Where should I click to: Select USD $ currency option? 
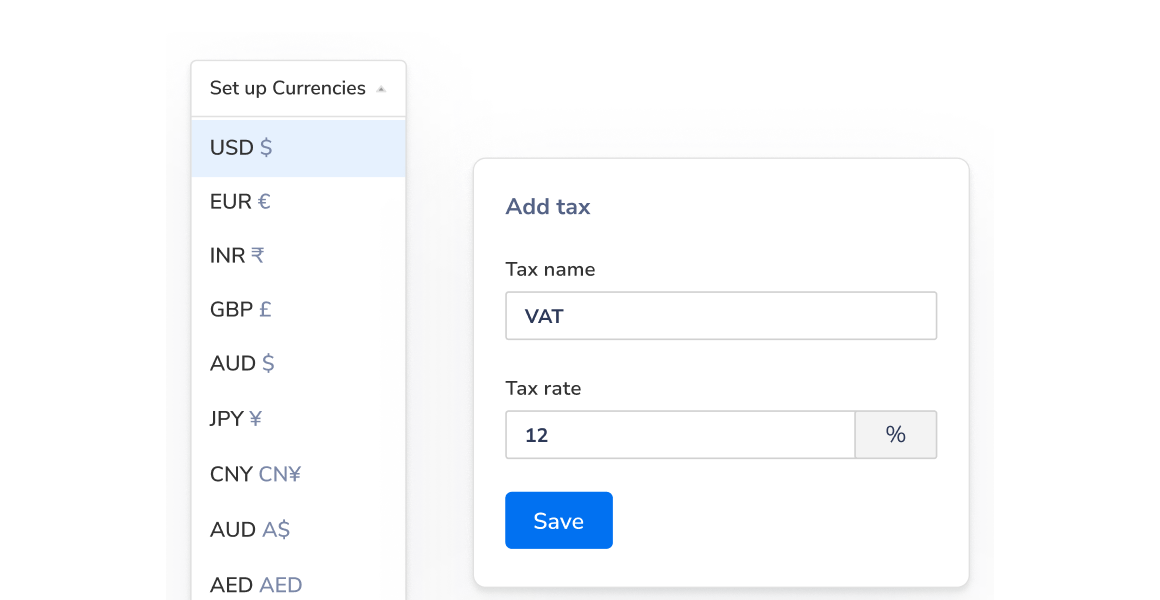tap(298, 148)
